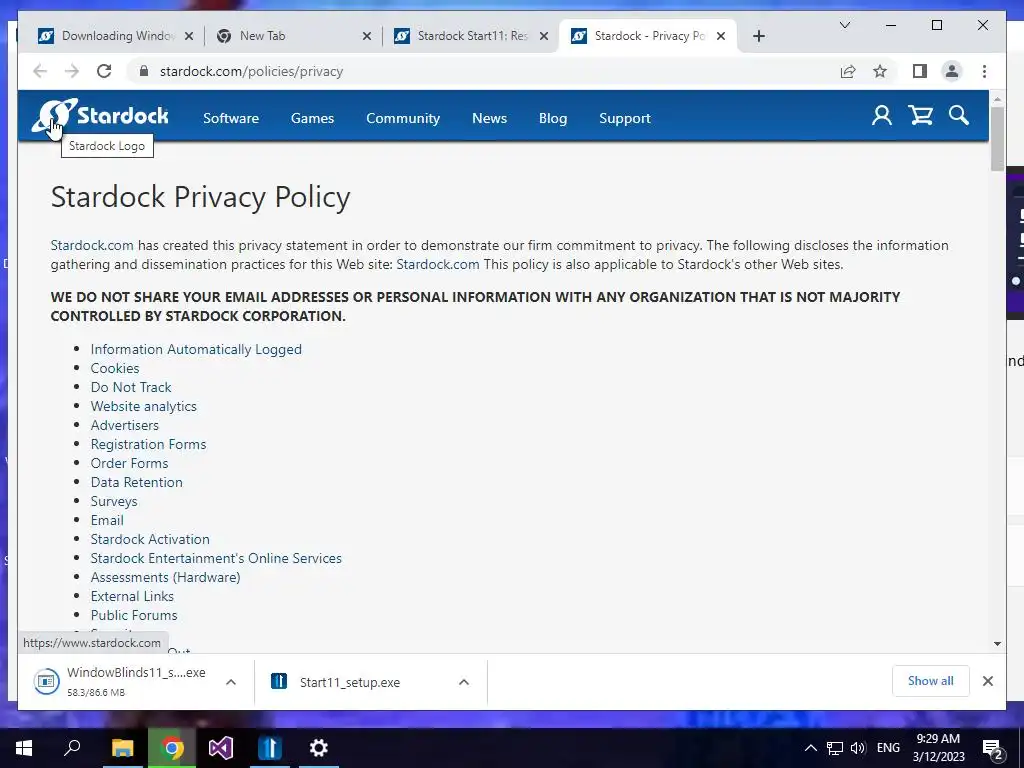The width and height of the screenshot is (1024, 768).
Task: Click the browser forward arrow
Action: [x=72, y=71]
